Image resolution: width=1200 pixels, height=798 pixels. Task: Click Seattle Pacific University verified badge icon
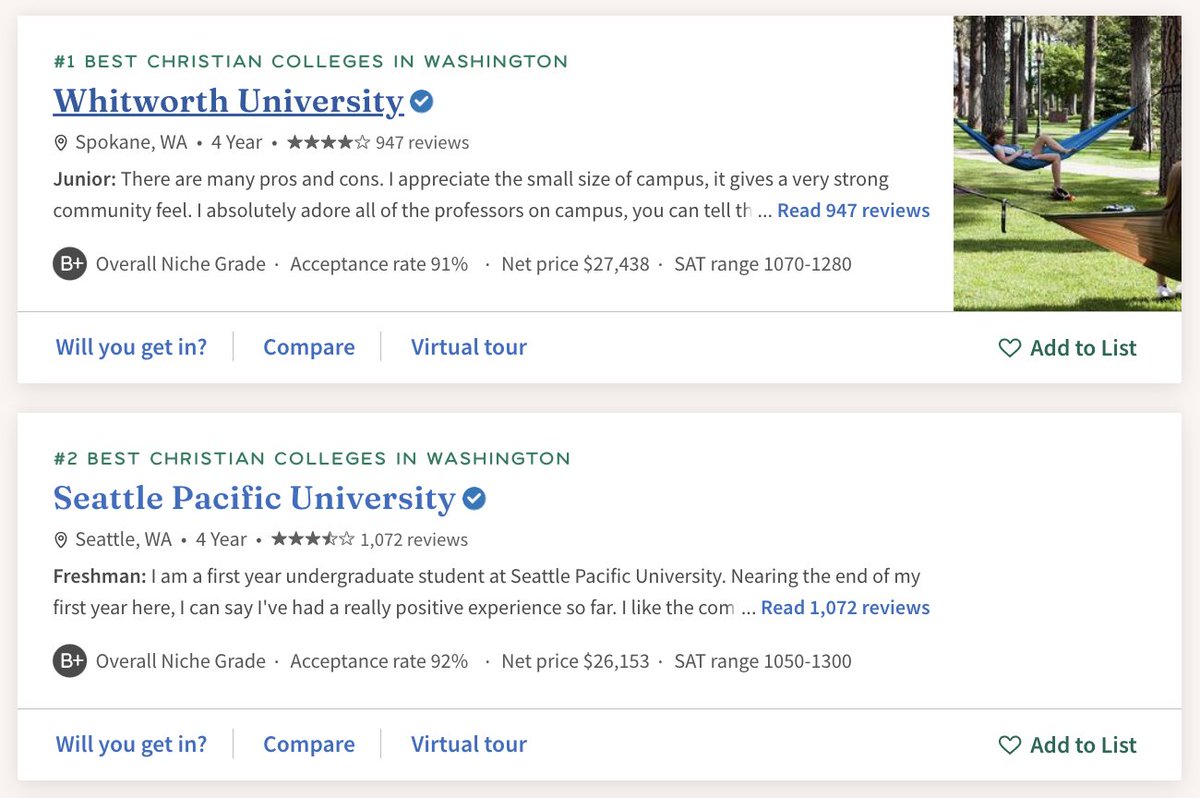click(x=475, y=498)
